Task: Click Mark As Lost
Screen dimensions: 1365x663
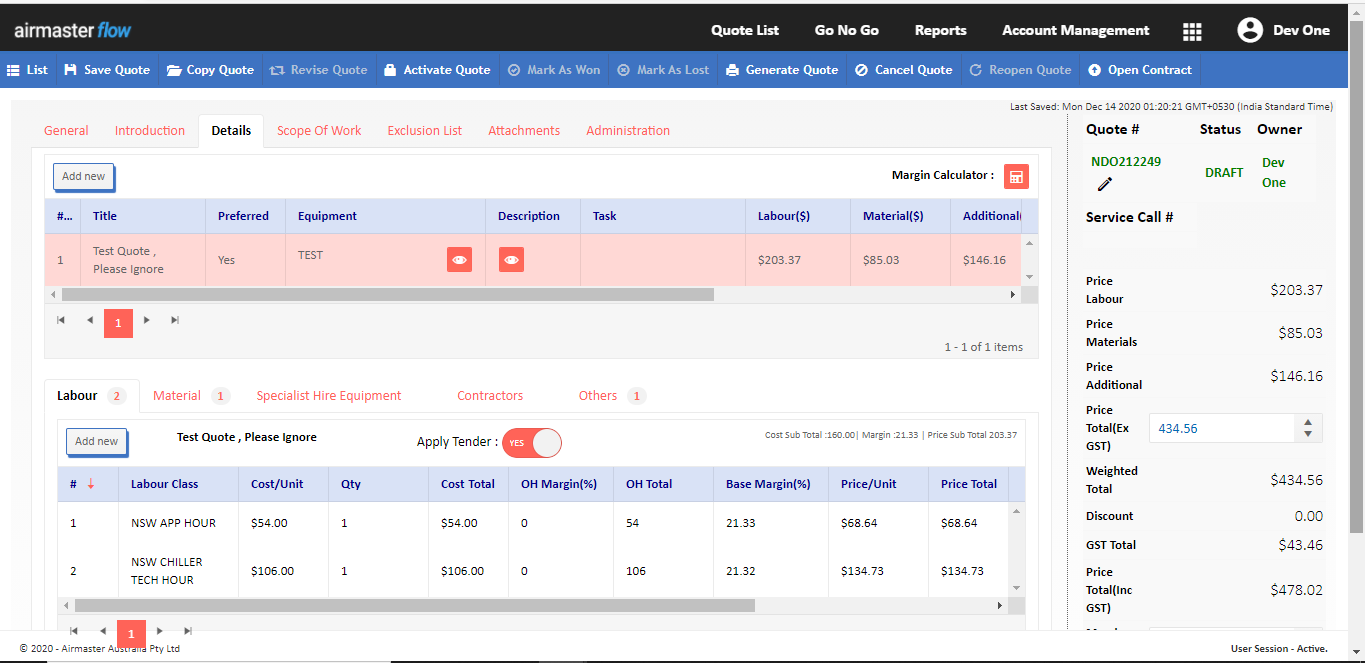Action: click(663, 70)
